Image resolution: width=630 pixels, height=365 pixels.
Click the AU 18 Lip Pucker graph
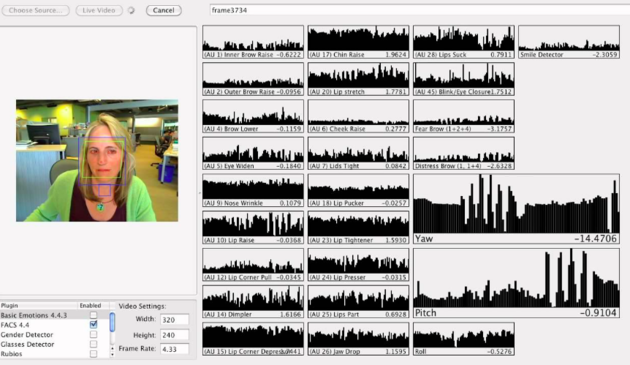(358, 191)
